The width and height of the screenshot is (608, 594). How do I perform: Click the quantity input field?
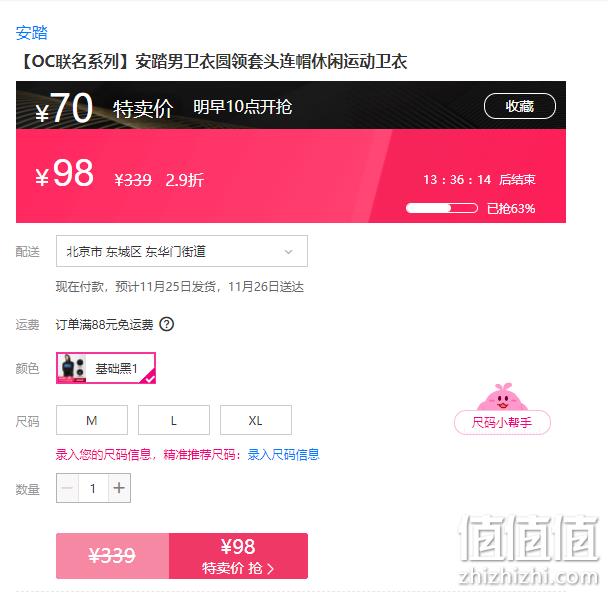(x=93, y=488)
